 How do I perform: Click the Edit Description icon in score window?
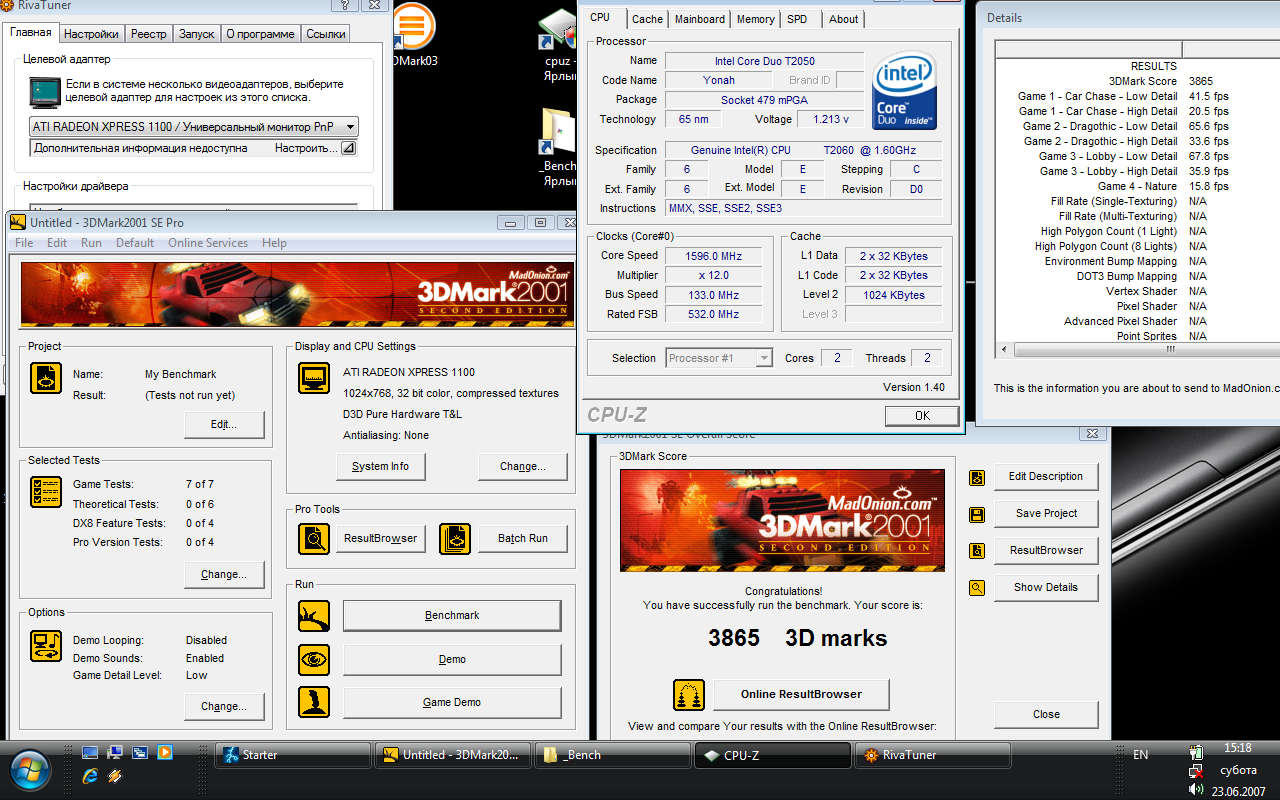(977, 478)
